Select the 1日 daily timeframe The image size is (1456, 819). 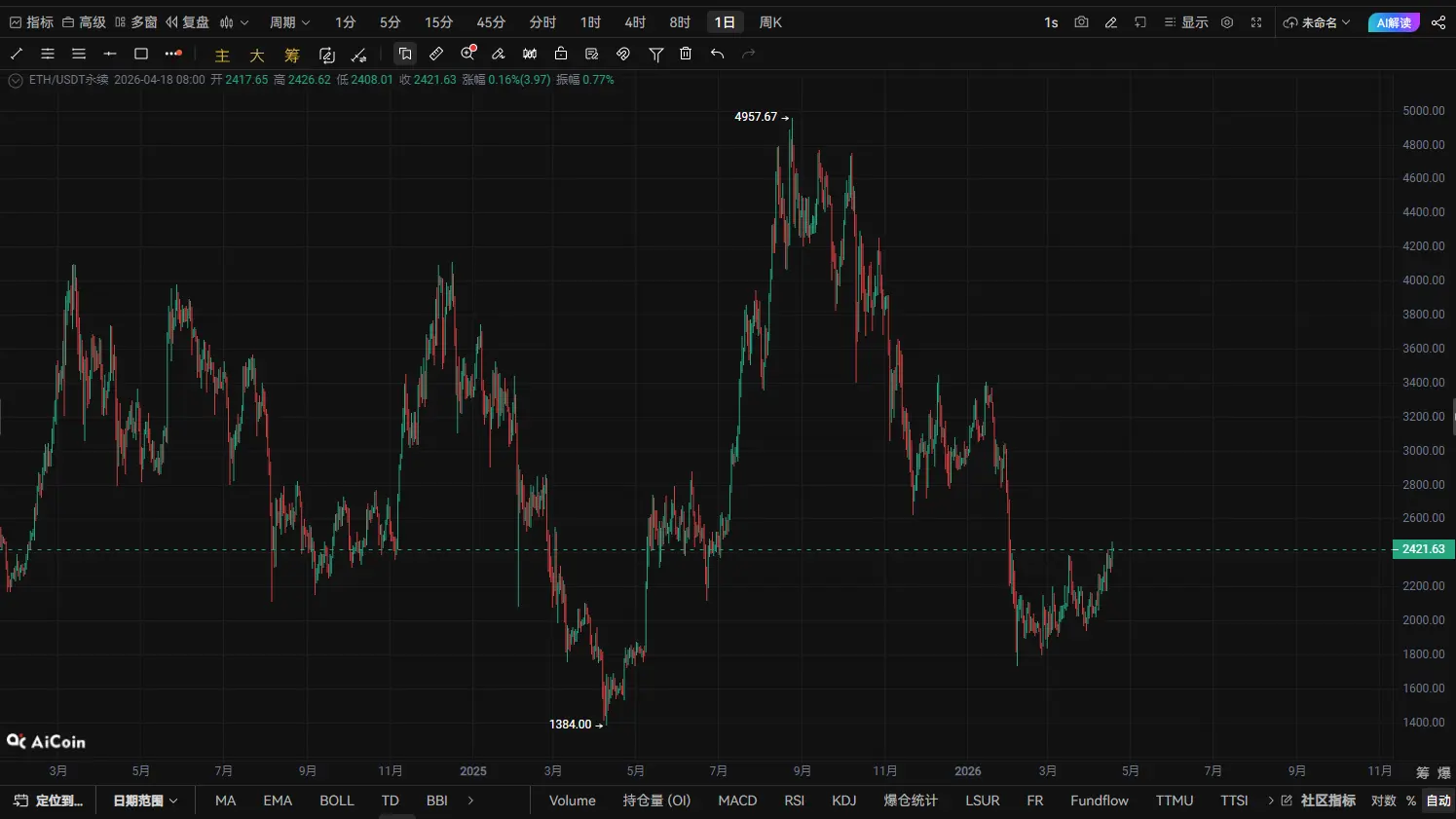pos(726,22)
